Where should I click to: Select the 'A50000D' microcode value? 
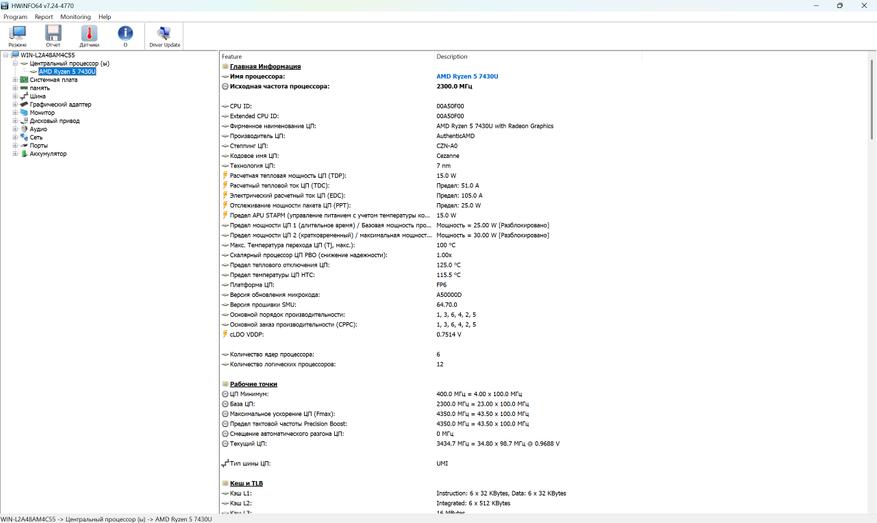449,295
